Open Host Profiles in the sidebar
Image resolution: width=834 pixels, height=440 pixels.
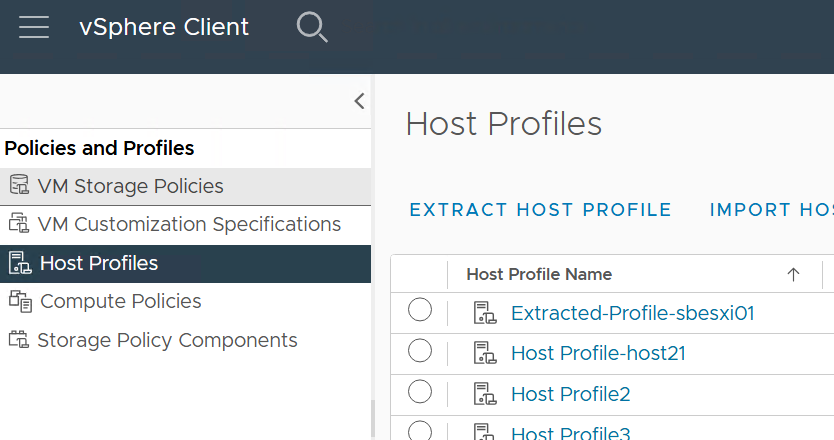98,263
